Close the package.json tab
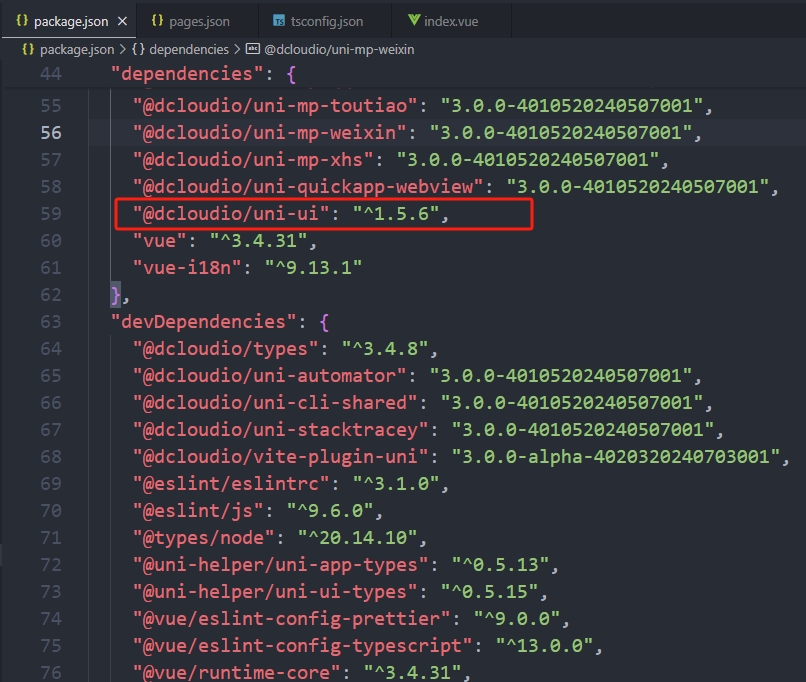 pos(121,20)
